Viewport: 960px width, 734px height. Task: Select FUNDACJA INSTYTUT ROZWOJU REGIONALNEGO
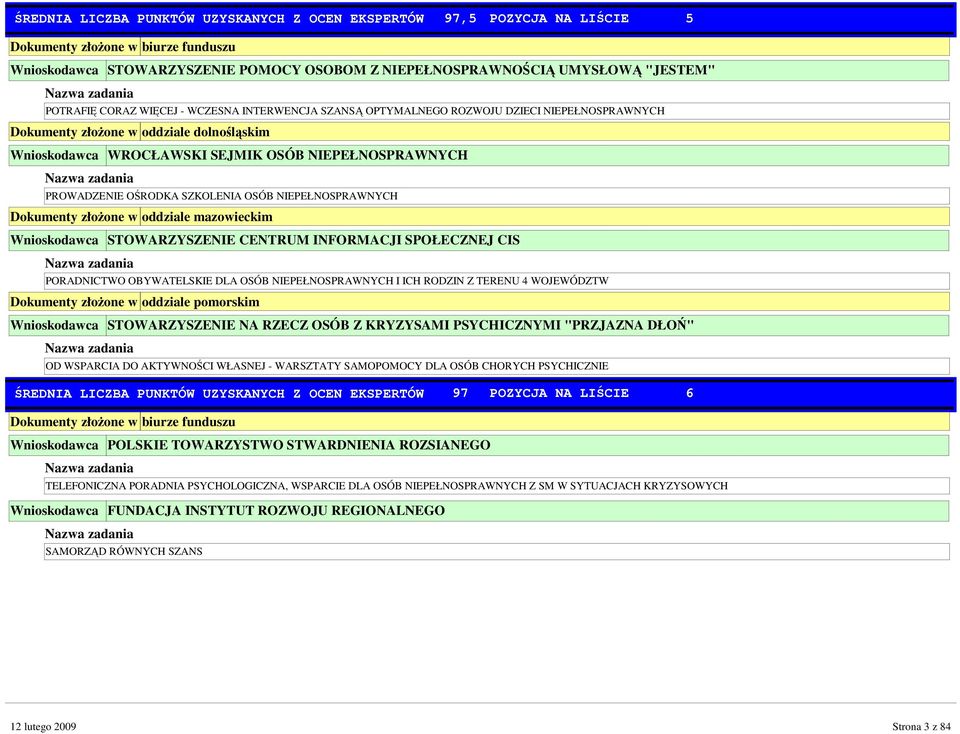[276, 511]
